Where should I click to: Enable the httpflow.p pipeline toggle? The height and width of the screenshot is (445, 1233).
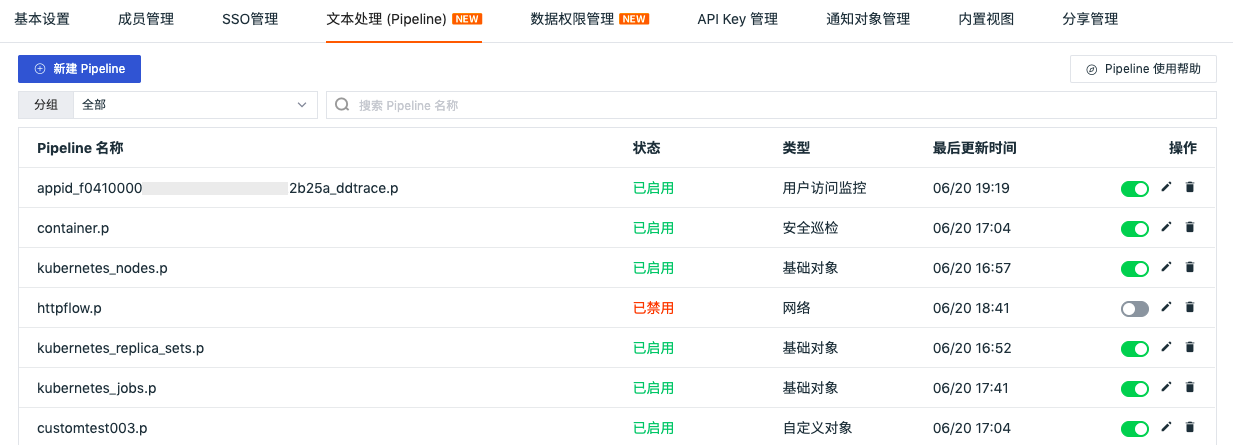[1135, 309]
